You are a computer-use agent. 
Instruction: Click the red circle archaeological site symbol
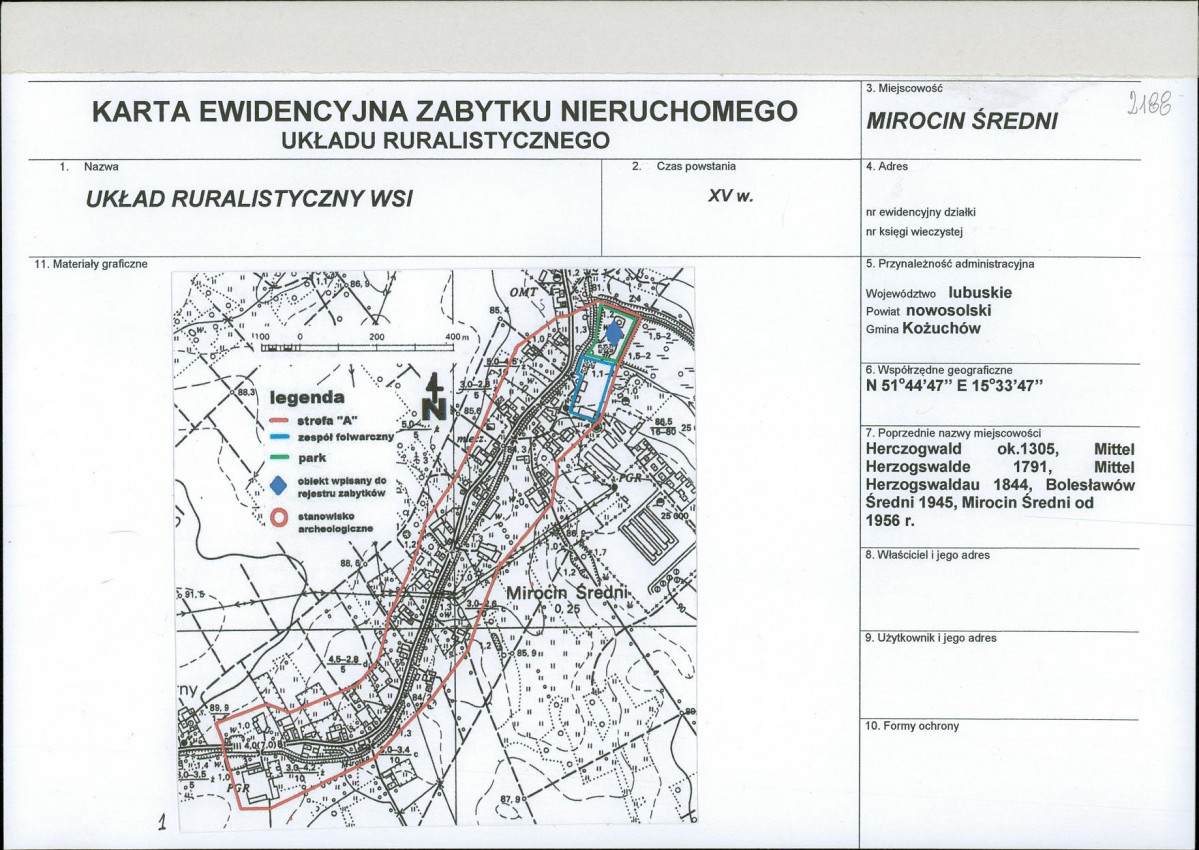point(280,518)
